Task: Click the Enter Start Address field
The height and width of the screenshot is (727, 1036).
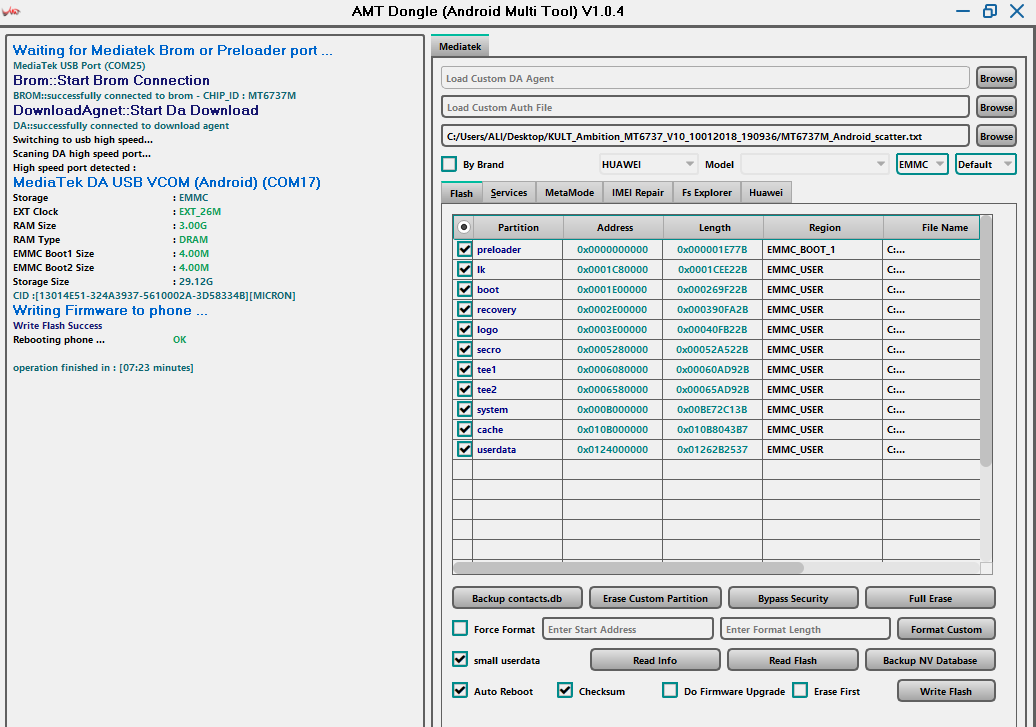Action: [628, 629]
